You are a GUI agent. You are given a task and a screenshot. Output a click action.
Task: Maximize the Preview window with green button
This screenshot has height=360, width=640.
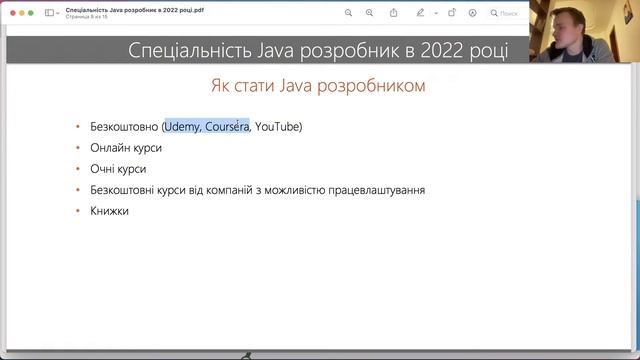[31, 13]
